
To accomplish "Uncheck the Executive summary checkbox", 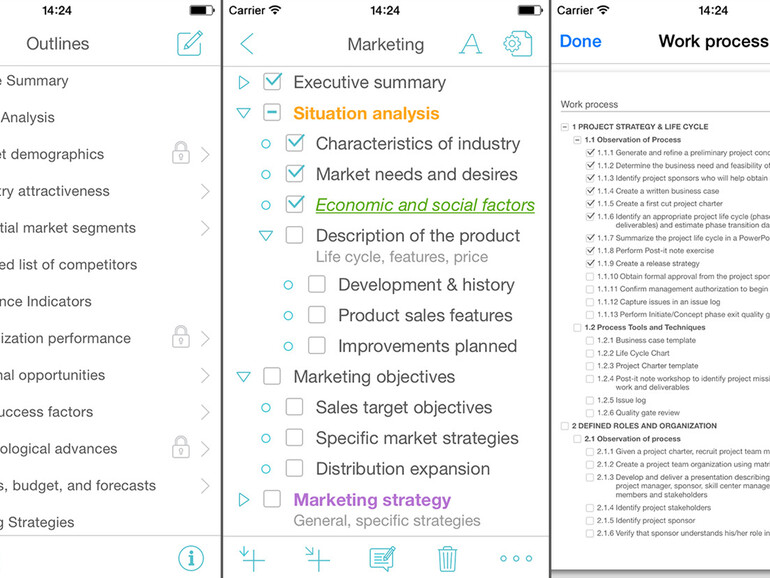I will [x=272, y=82].
